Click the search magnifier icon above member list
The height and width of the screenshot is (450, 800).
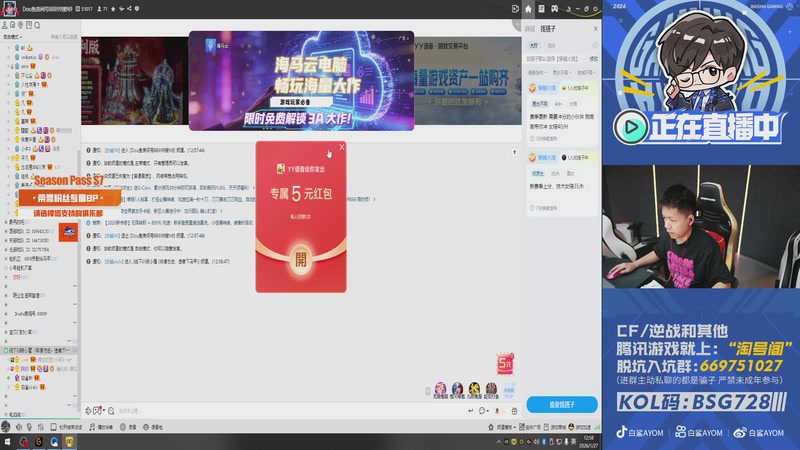click(37, 25)
